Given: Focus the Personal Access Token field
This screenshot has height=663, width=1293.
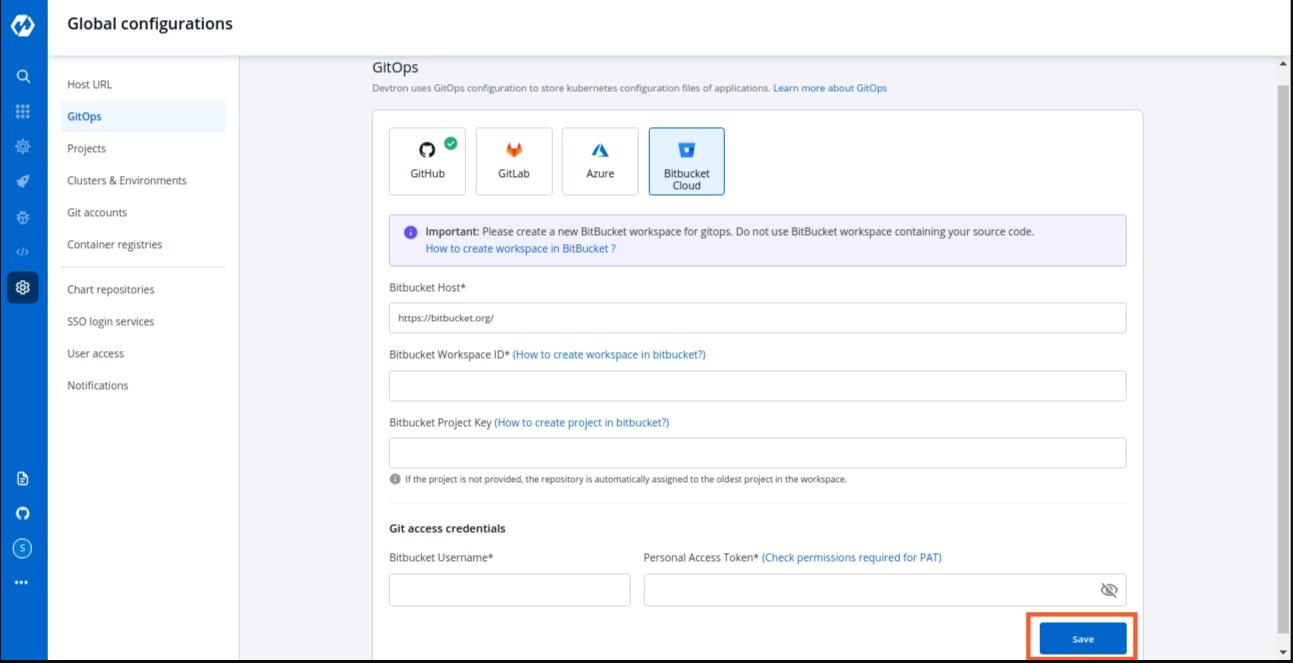Looking at the screenshot, I should click(x=885, y=590).
